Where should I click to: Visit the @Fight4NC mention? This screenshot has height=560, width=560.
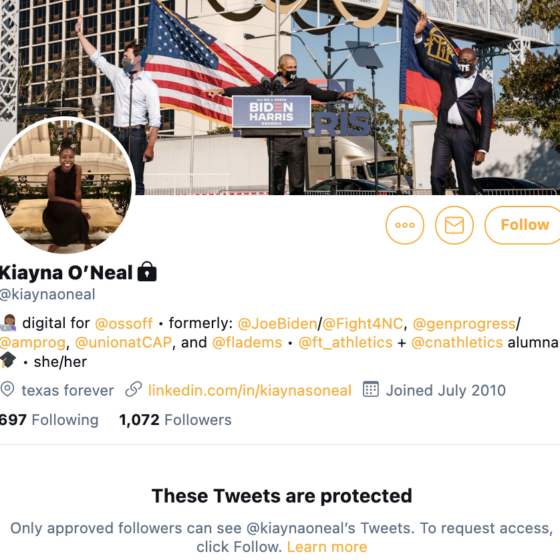pos(363,323)
